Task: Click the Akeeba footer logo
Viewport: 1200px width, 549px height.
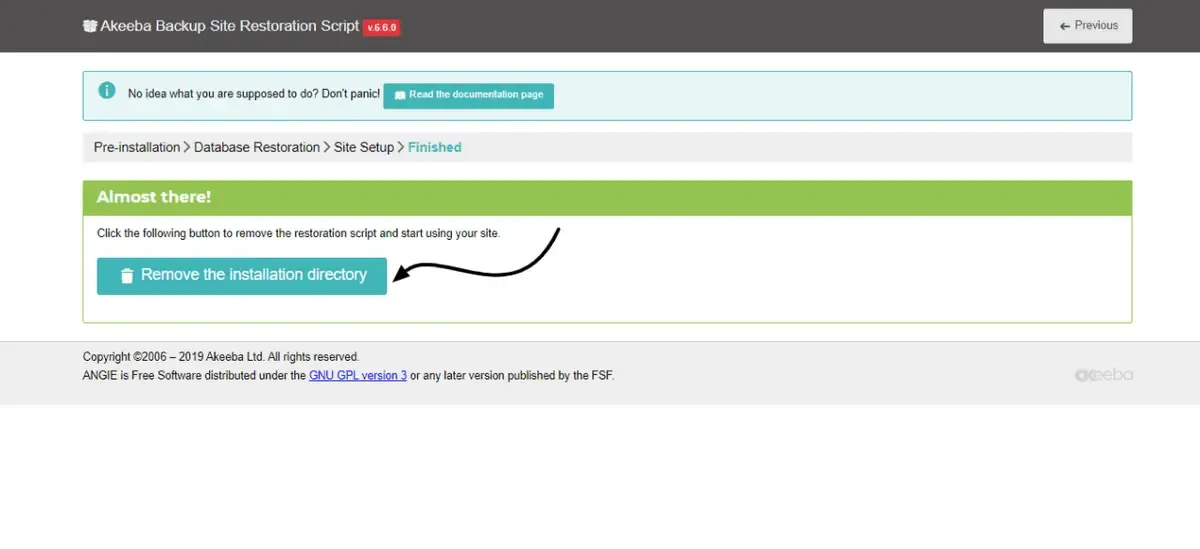Action: [1104, 375]
